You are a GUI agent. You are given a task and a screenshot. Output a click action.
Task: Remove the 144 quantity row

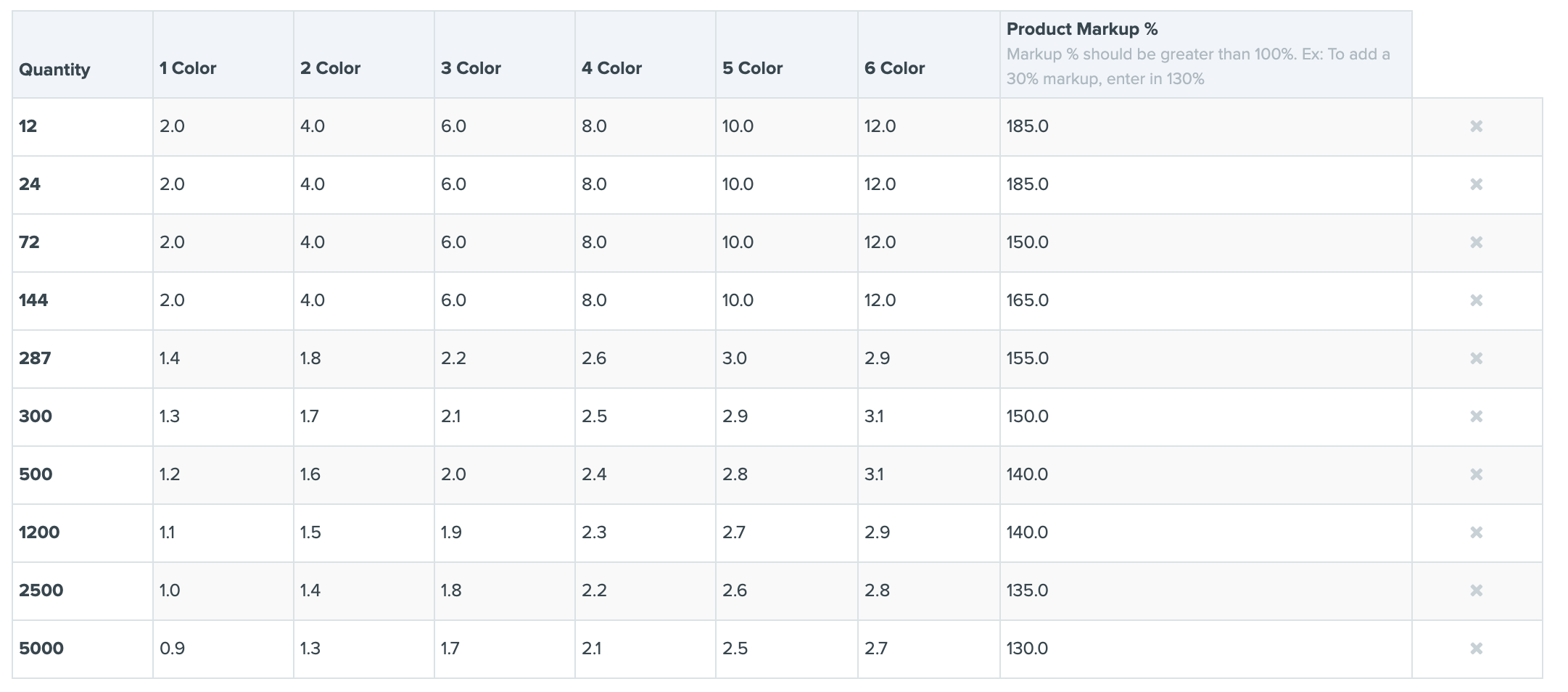pyautogui.click(x=1476, y=300)
